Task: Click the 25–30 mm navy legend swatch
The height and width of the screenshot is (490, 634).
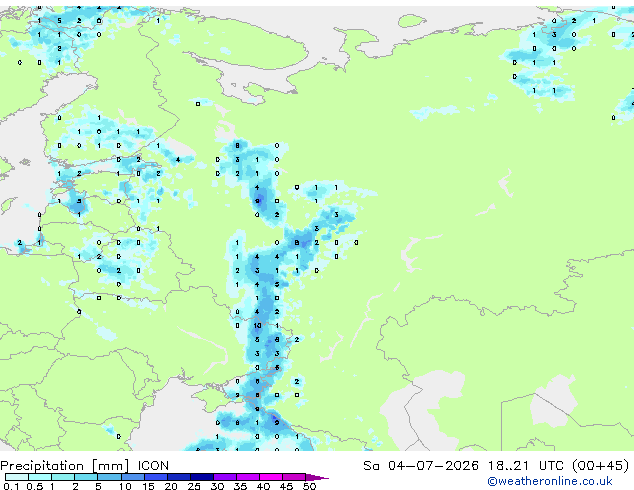Action: point(201,477)
